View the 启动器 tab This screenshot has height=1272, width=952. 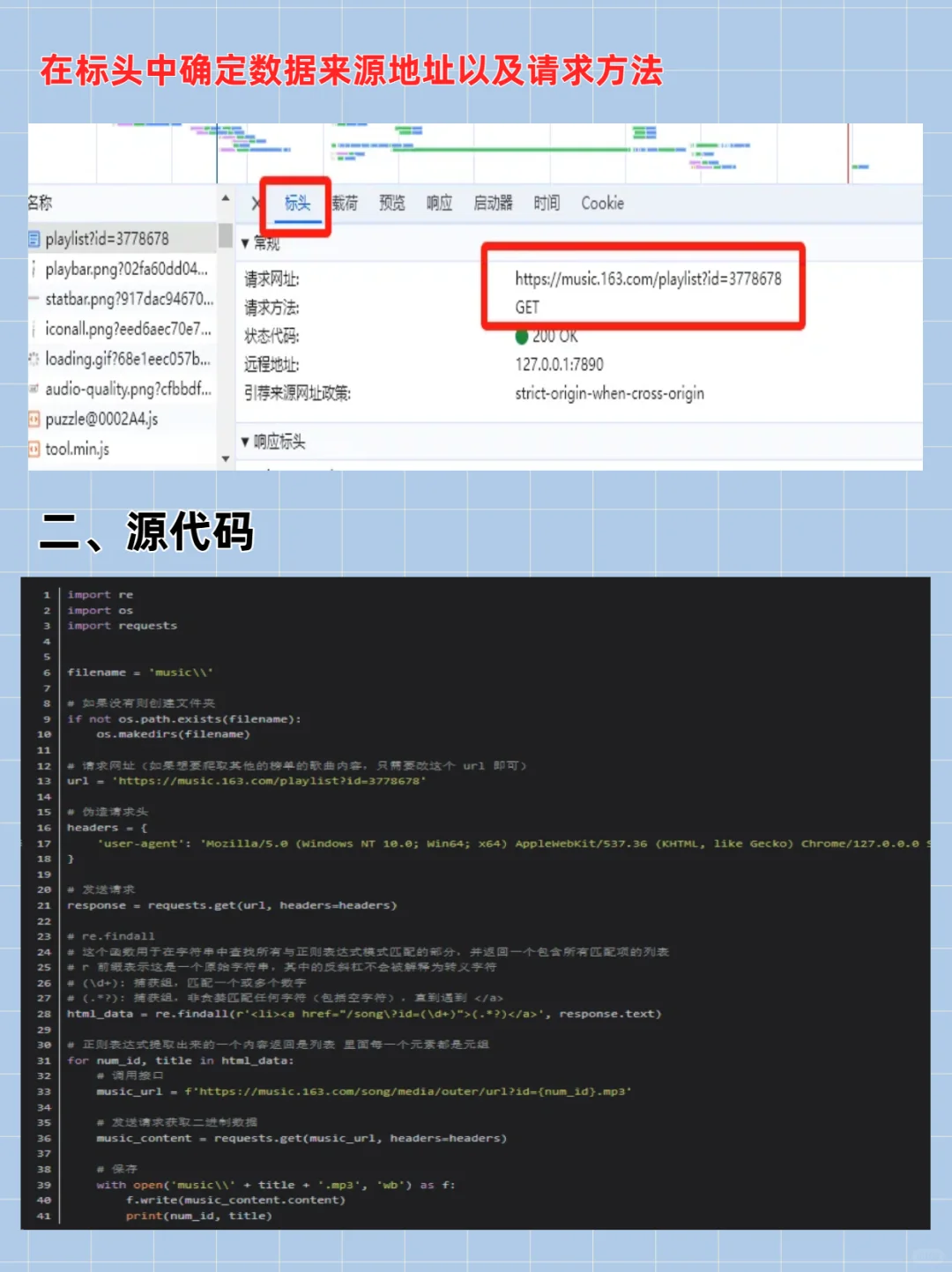point(493,203)
